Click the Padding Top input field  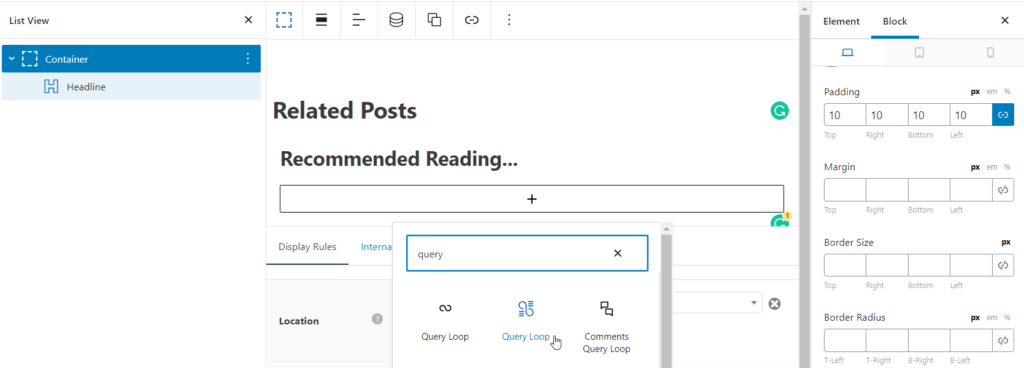tap(844, 115)
